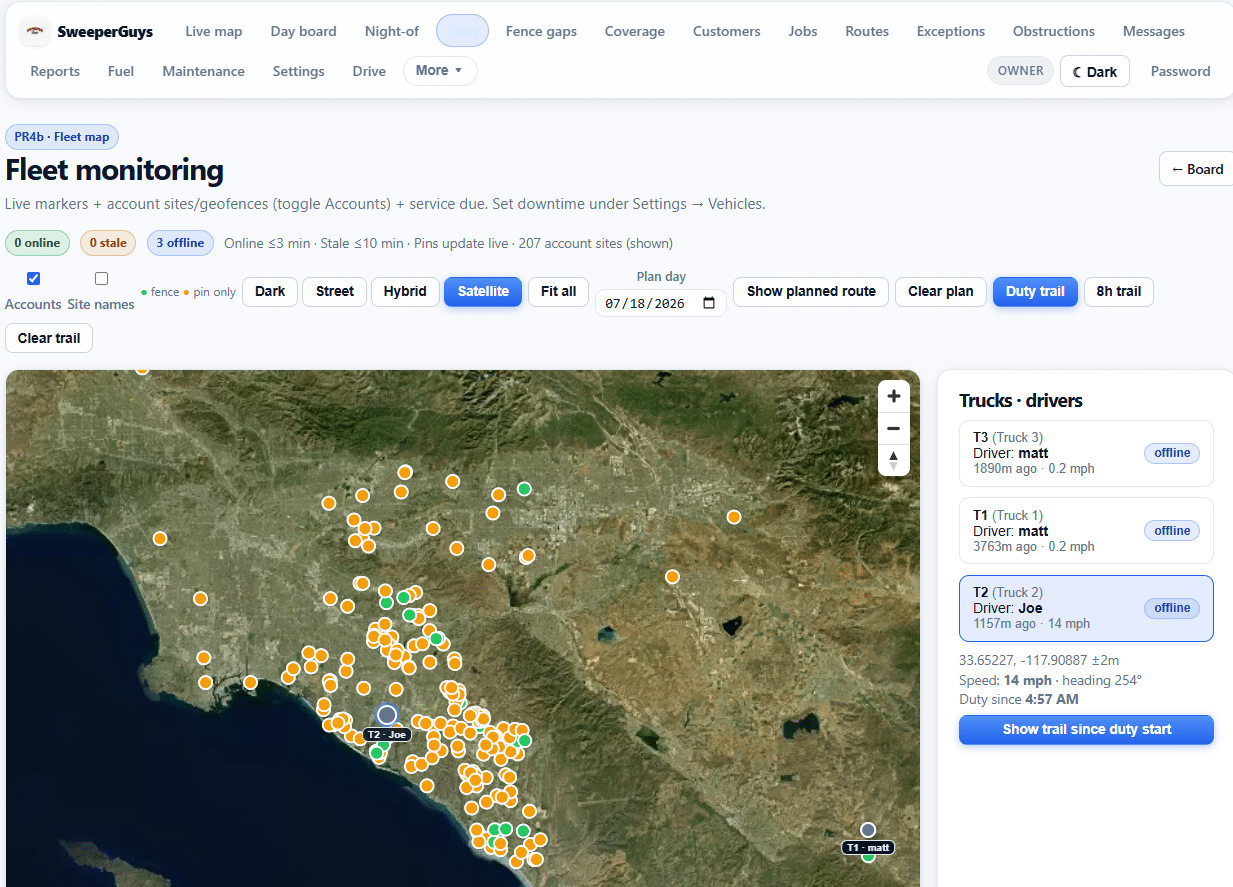Open Routes page
The width and height of the screenshot is (1233, 887).
[867, 31]
